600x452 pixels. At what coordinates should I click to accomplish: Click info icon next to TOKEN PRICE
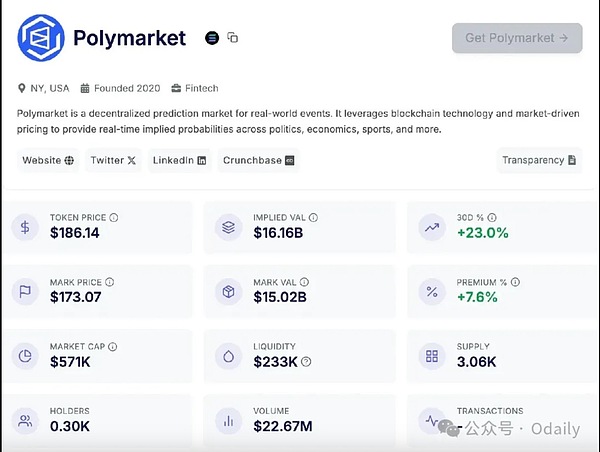click(x=113, y=217)
